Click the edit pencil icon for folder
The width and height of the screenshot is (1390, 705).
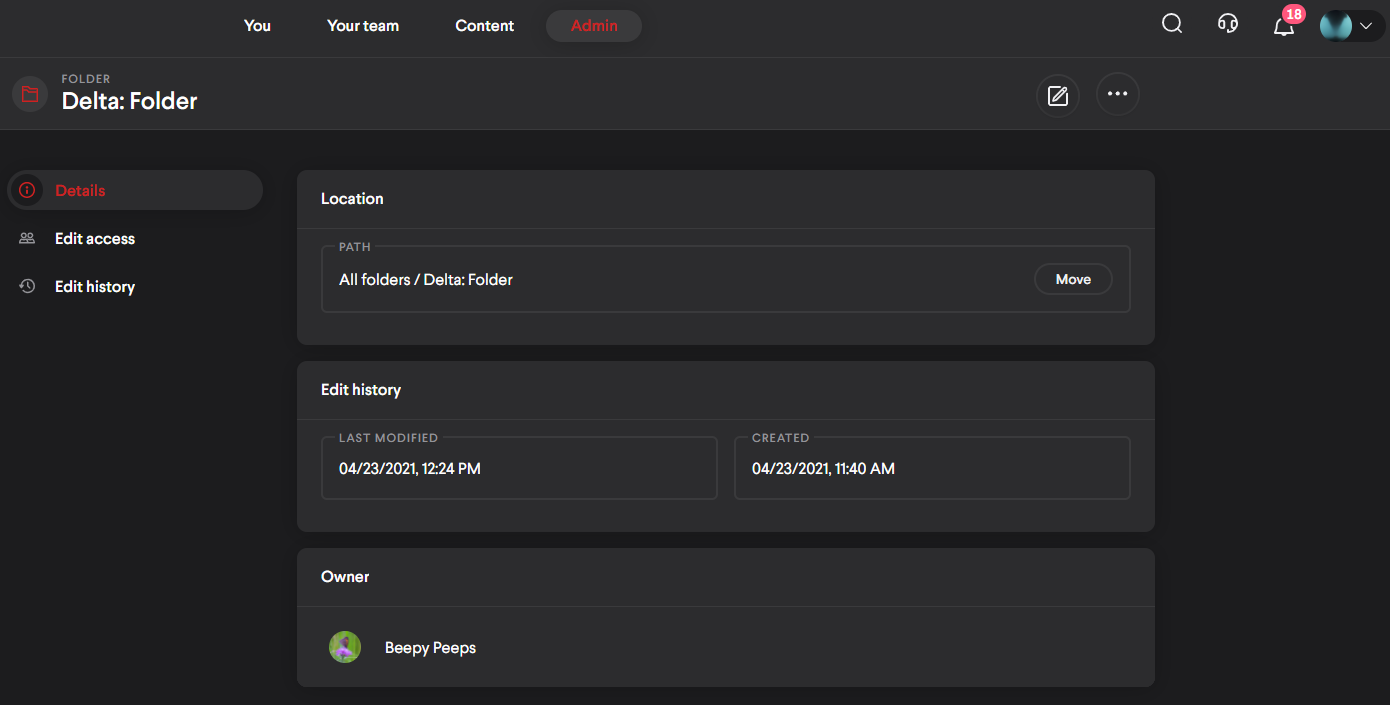pos(1058,95)
